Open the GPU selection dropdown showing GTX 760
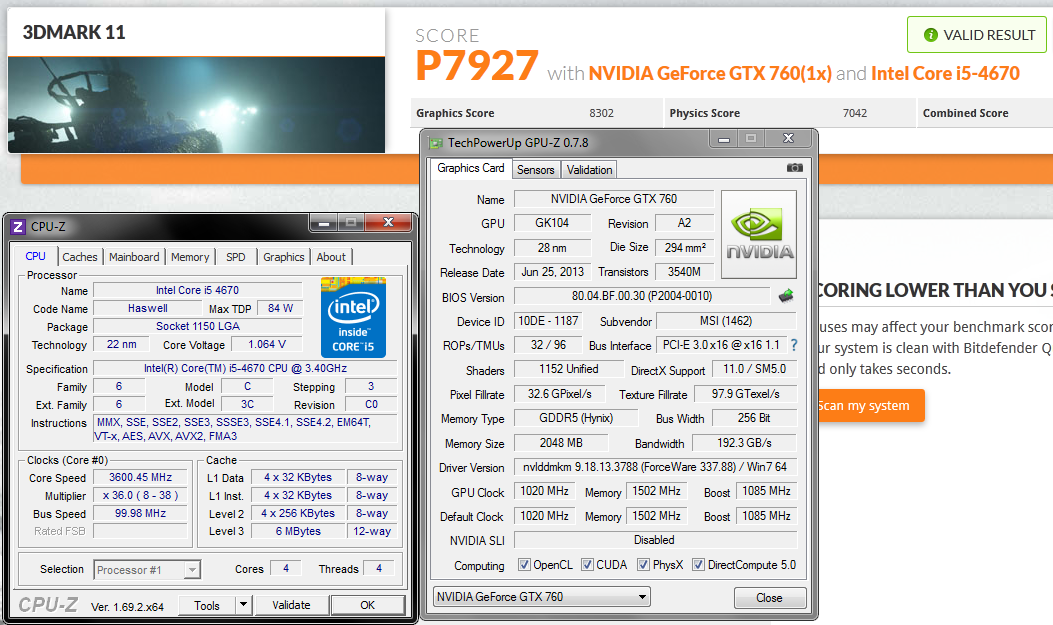Image resolution: width=1053 pixels, height=625 pixels. pos(542,597)
